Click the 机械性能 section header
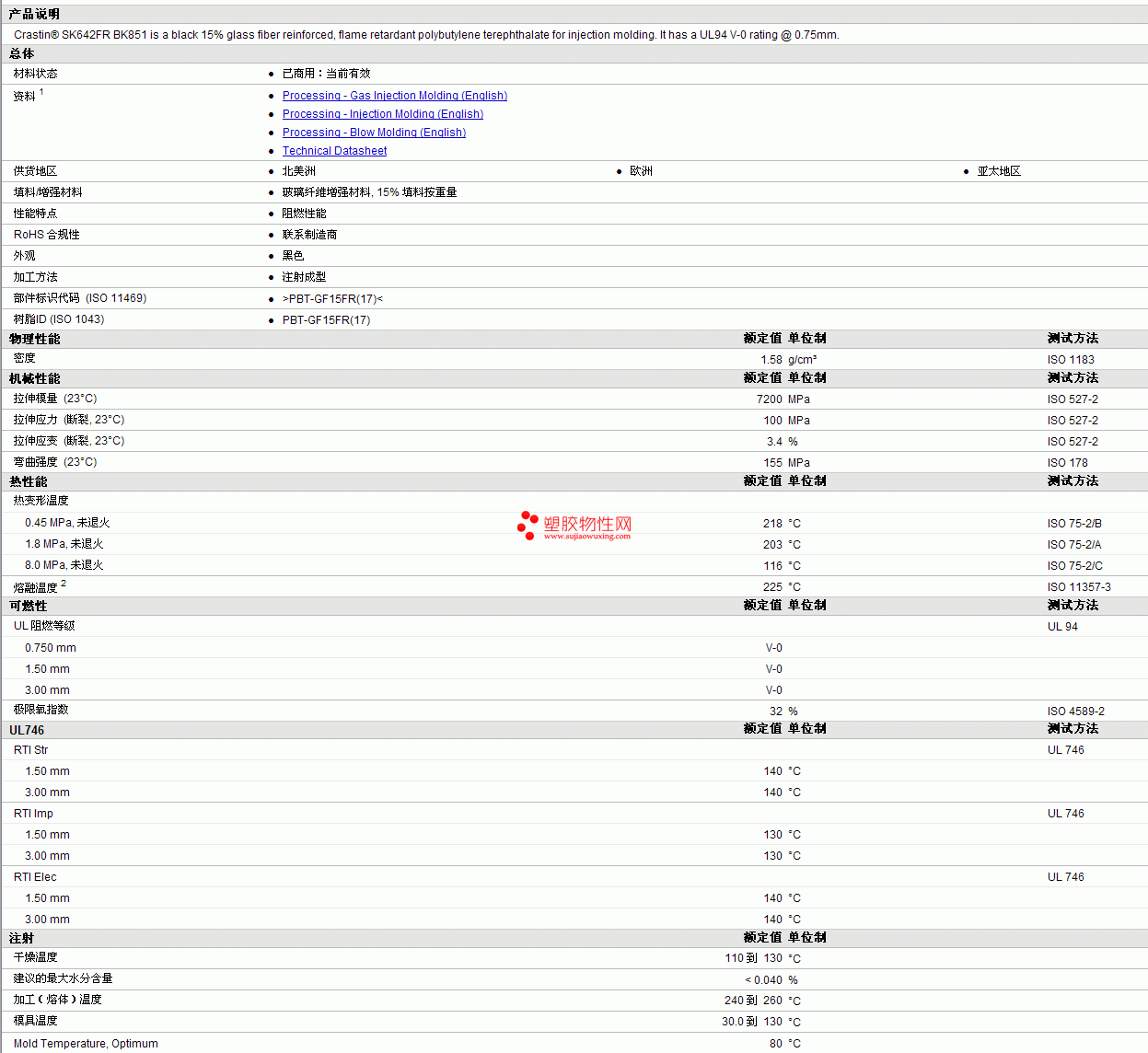The image size is (1148, 1053). pos(34,378)
